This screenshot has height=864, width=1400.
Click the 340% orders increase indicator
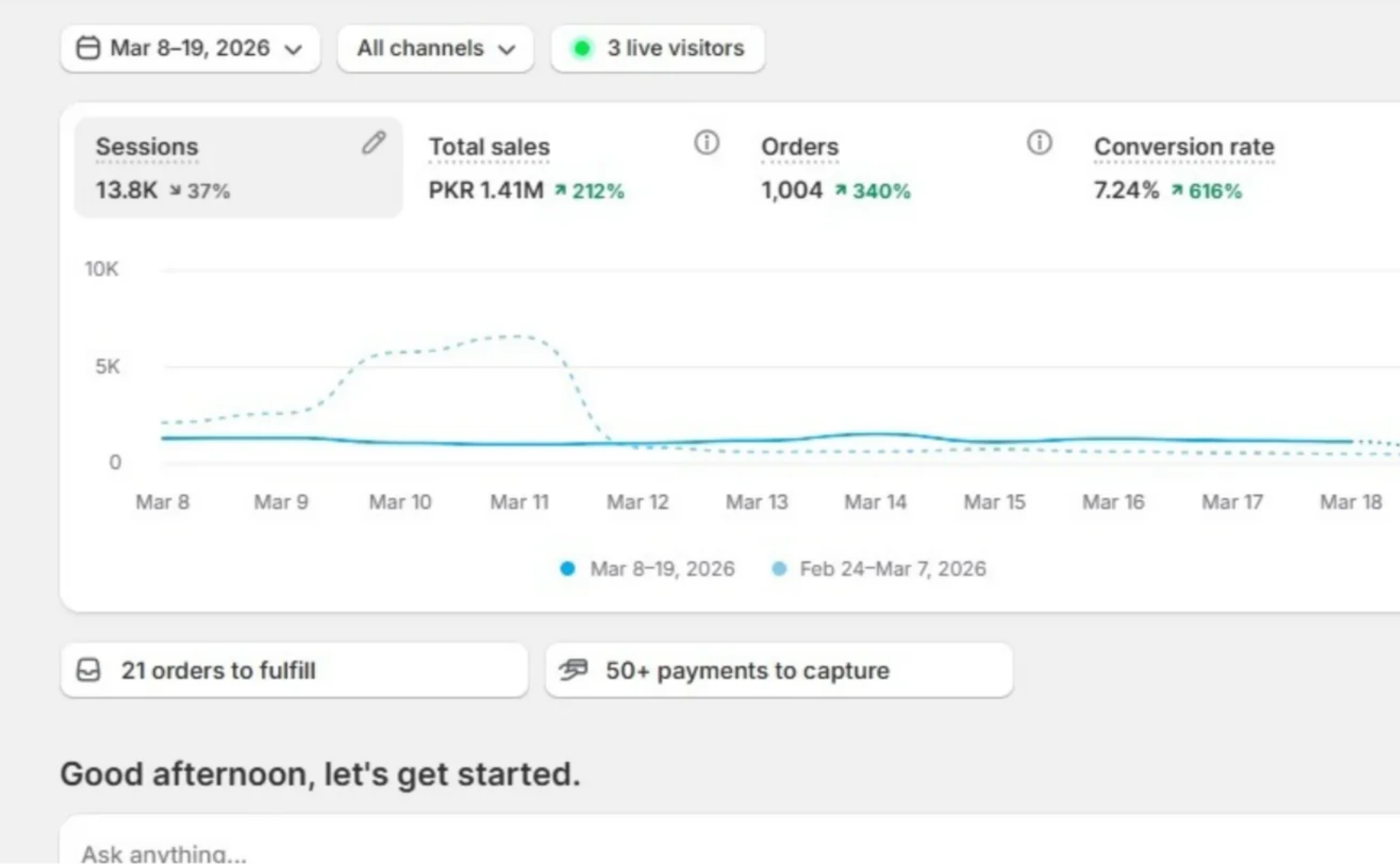pyautogui.click(x=873, y=191)
